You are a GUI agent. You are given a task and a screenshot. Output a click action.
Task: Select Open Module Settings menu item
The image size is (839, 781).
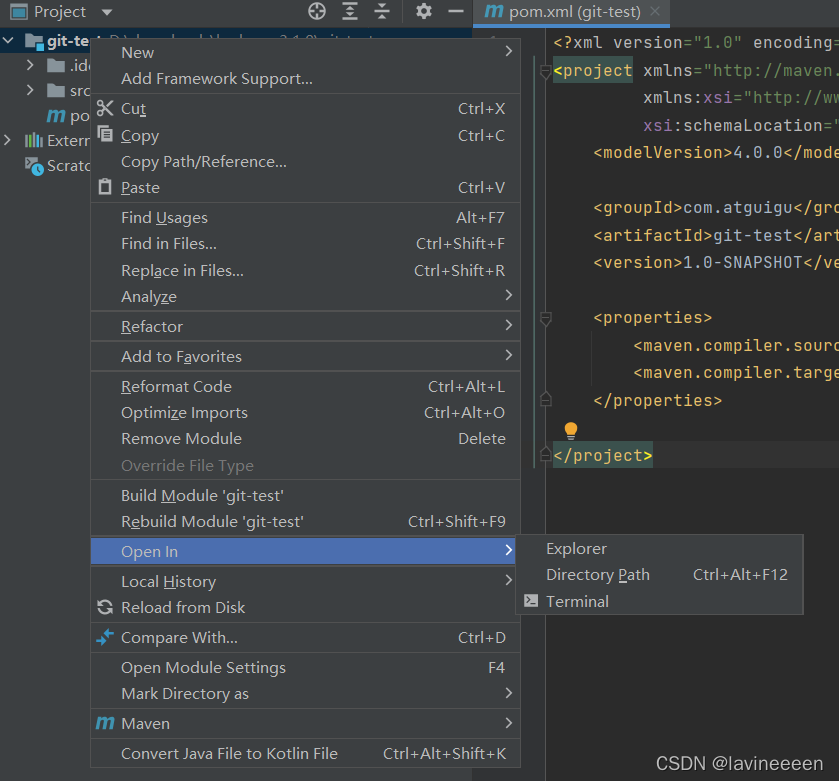(x=306, y=668)
